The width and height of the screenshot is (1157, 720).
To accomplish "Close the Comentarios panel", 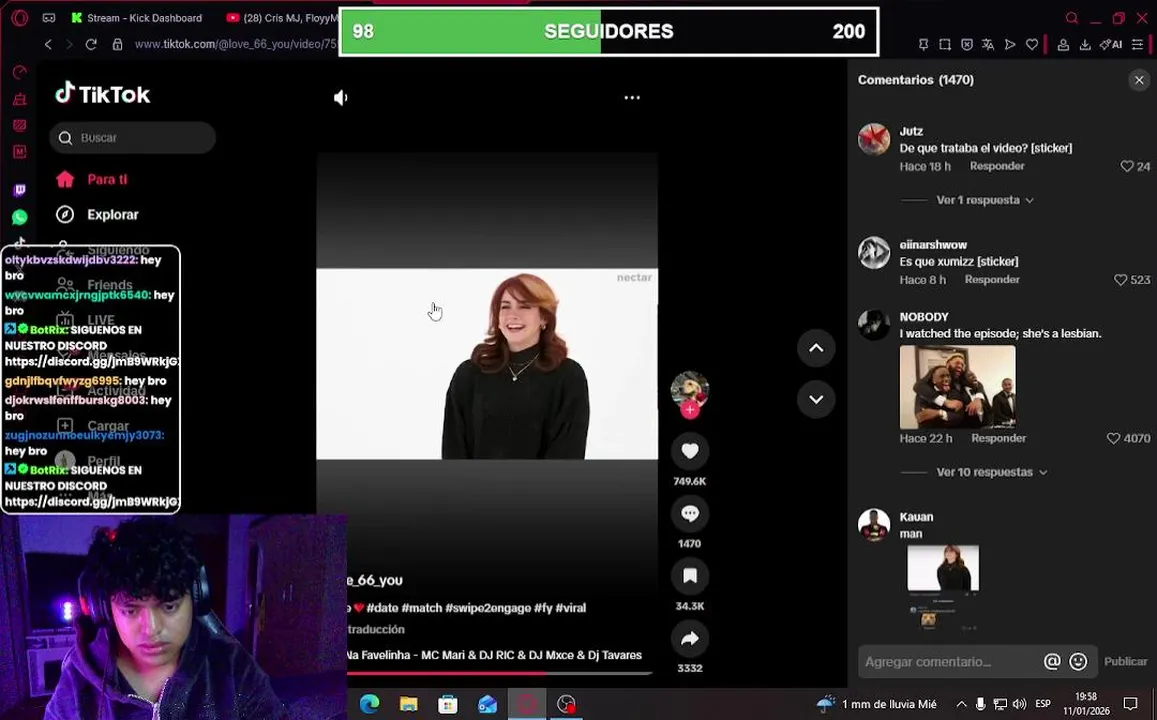I will 1139,80.
